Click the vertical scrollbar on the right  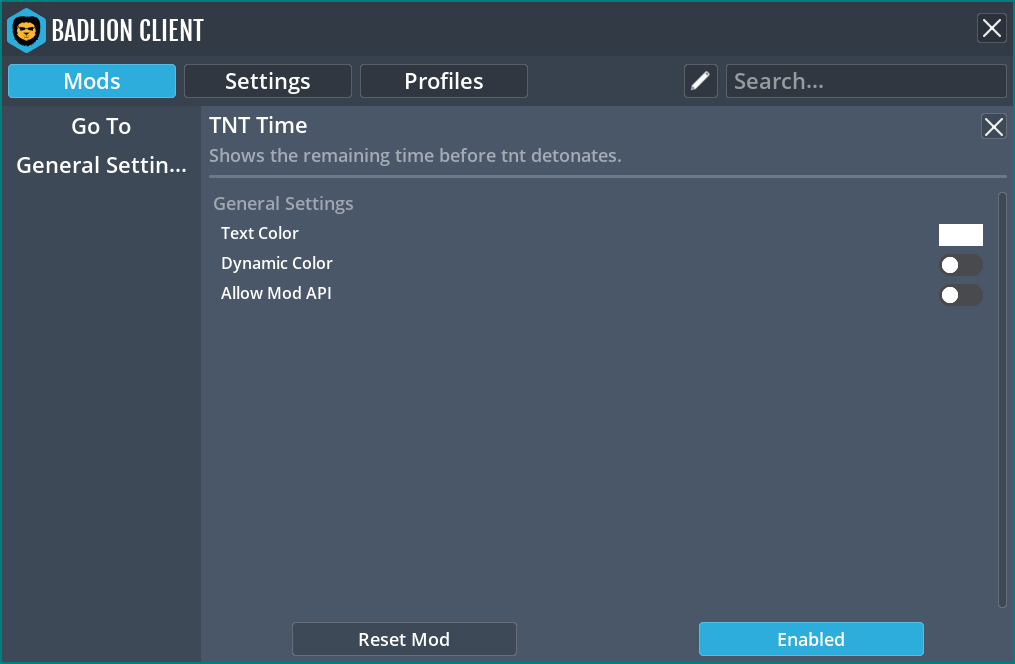(1000, 400)
